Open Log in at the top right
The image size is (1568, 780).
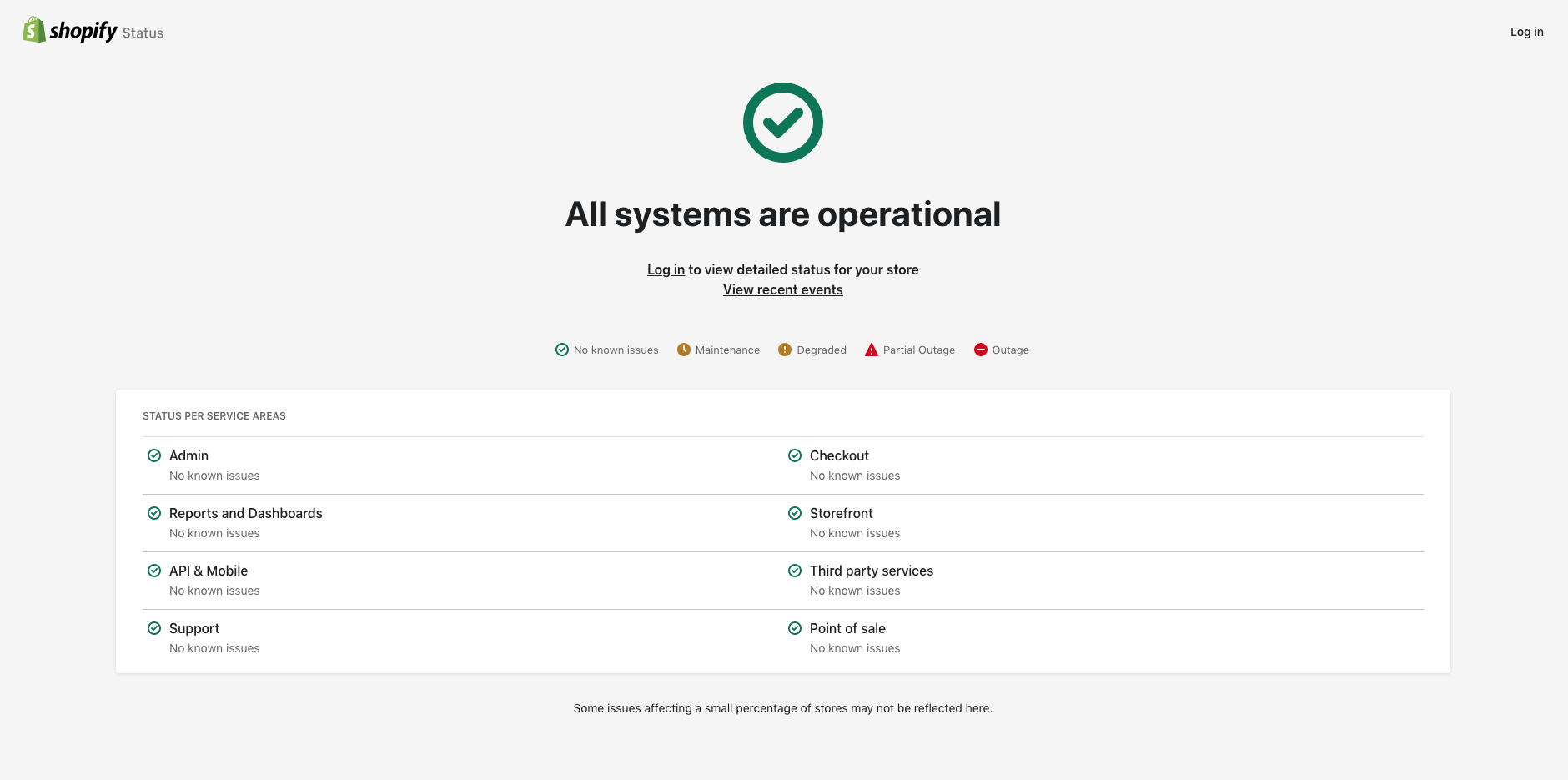(1526, 32)
